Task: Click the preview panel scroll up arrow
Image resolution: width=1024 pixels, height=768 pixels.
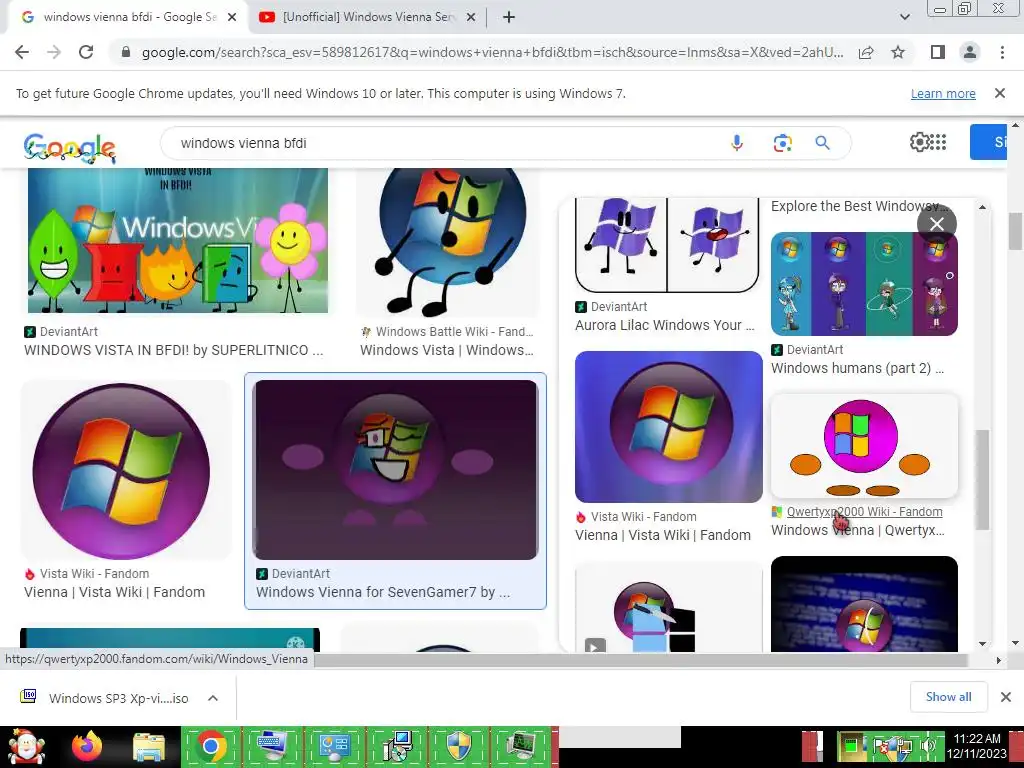Action: click(x=982, y=207)
